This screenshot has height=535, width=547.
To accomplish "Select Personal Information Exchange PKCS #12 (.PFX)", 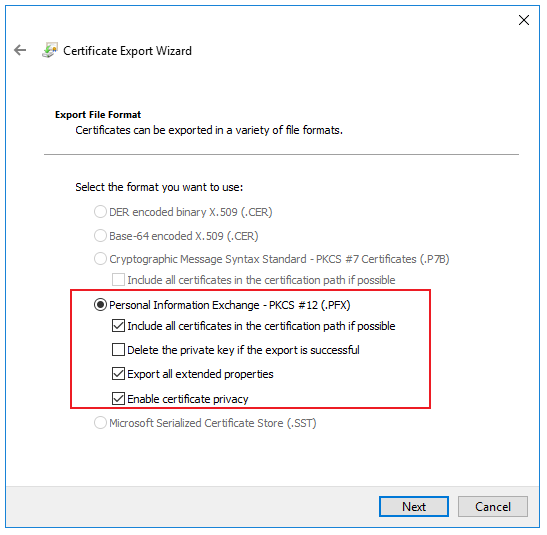I will (100, 305).
